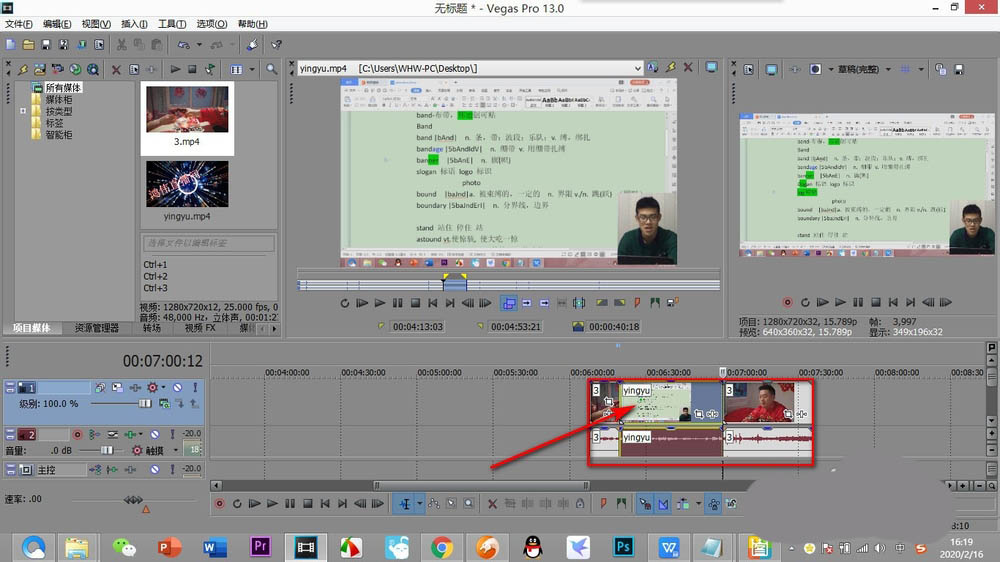This screenshot has height=562, width=1000.
Task: Open the overlays dropdown in video preview
Action: pyautogui.click(x=921, y=69)
